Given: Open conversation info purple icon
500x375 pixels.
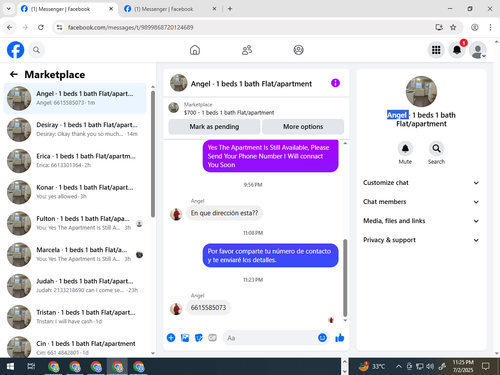Looking at the screenshot, I should coord(335,83).
